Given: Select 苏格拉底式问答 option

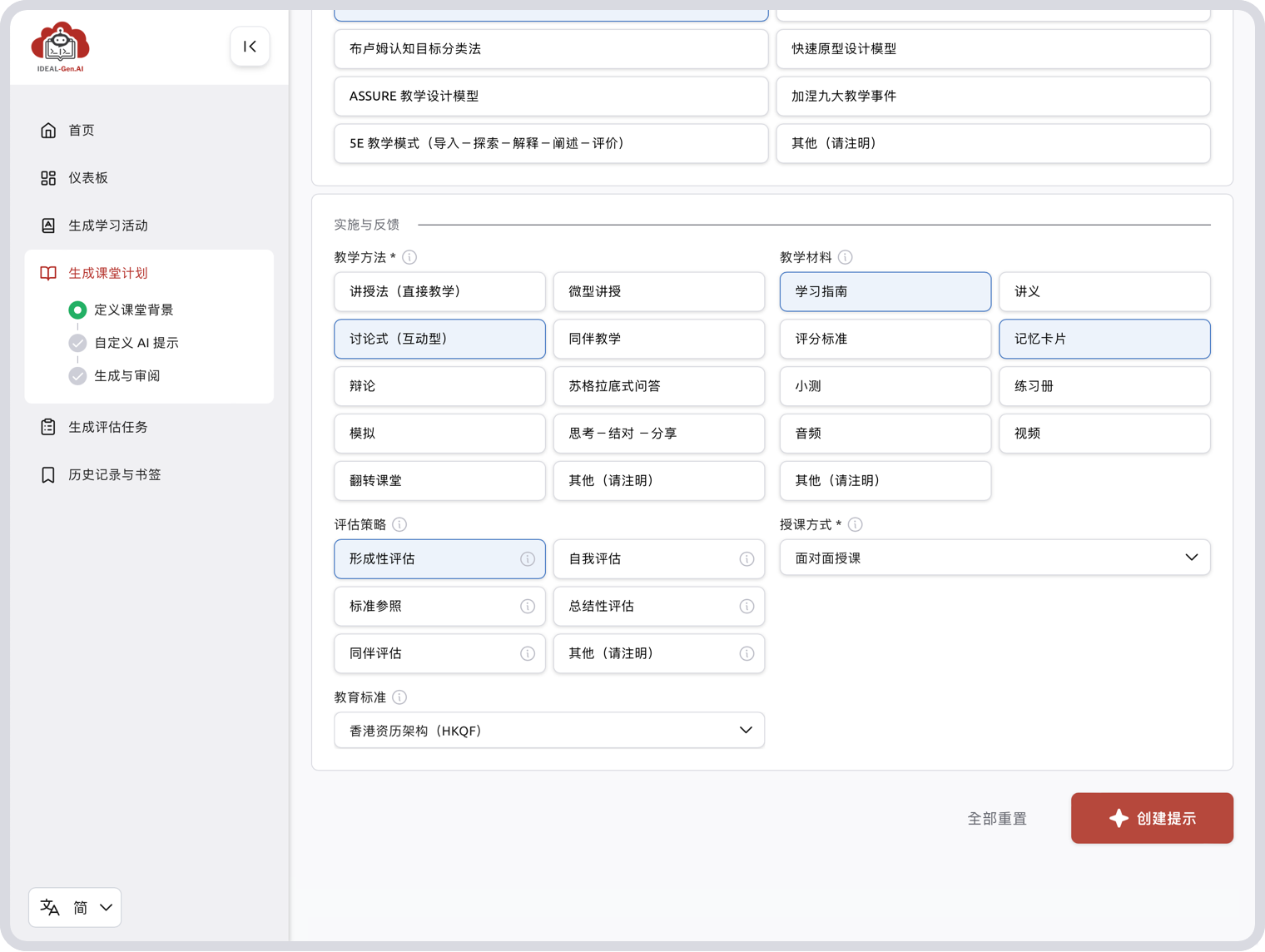Looking at the screenshot, I should pos(659,386).
